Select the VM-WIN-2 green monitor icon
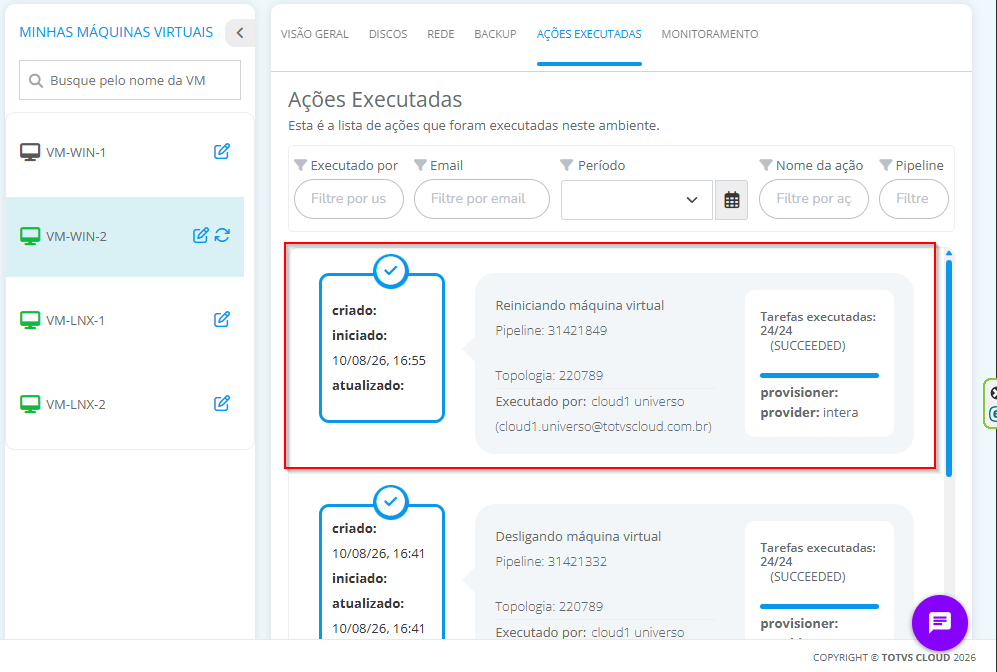 coord(30,236)
